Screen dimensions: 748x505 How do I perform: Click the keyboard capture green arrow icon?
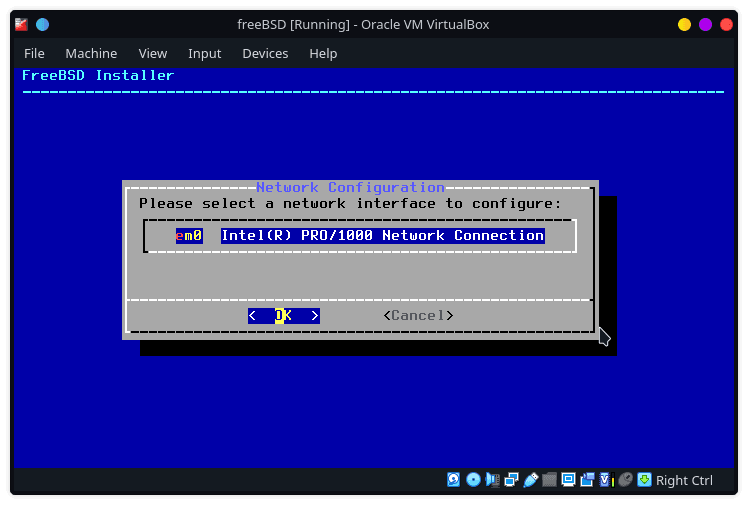coord(644,480)
